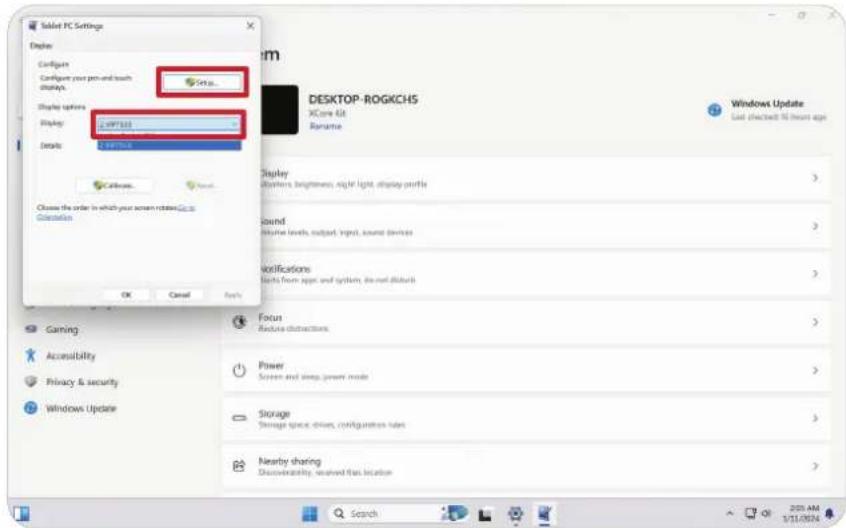
Task: Open the Power settings row
Action: (x=527, y=370)
